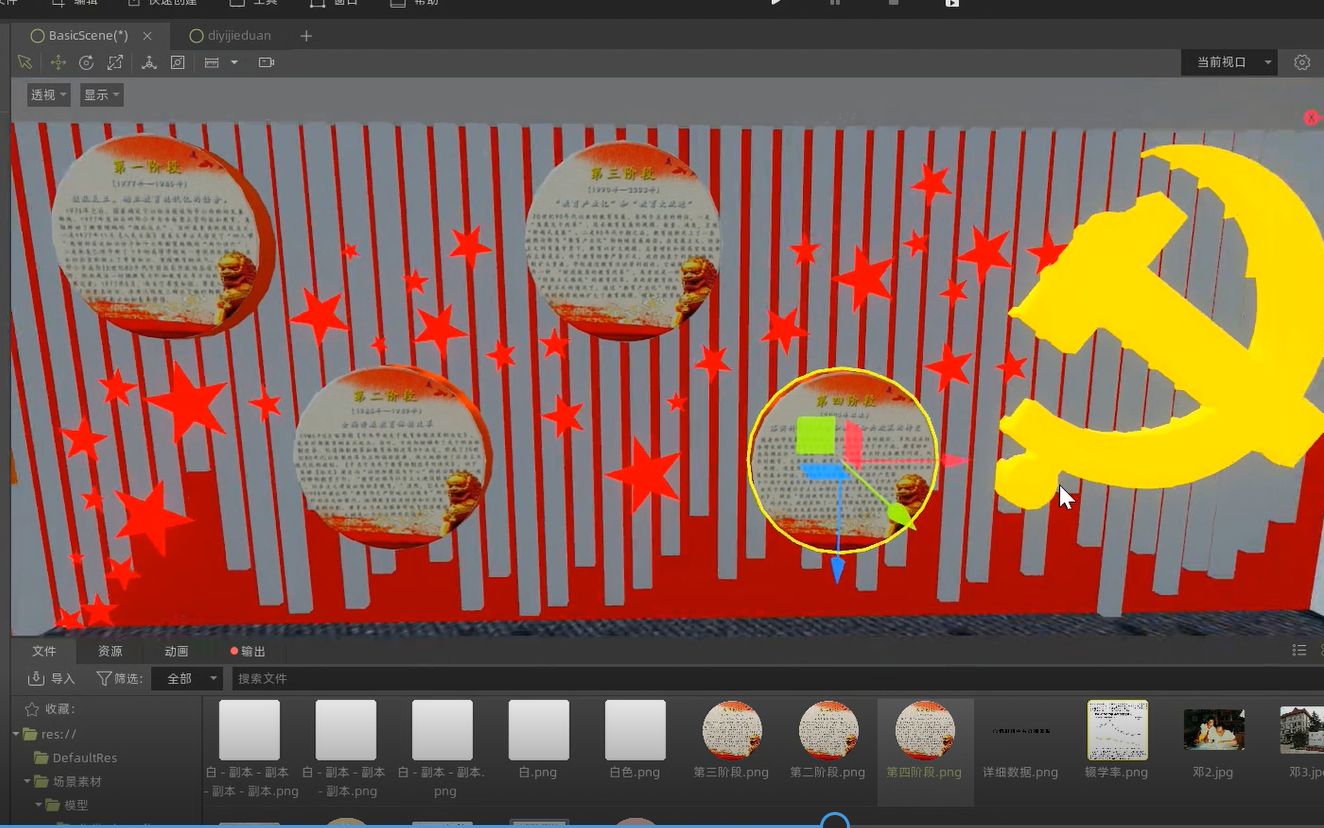
Task: Select the measurement ruler tool
Action: (212, 62)
